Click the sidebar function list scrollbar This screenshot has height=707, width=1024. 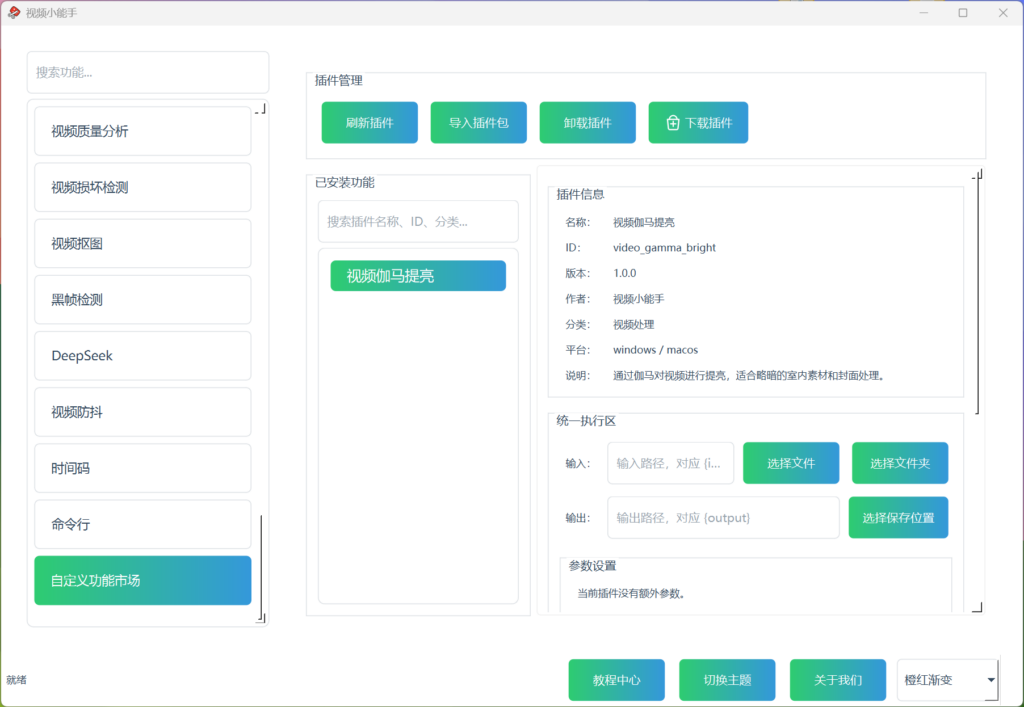(261, 565)
